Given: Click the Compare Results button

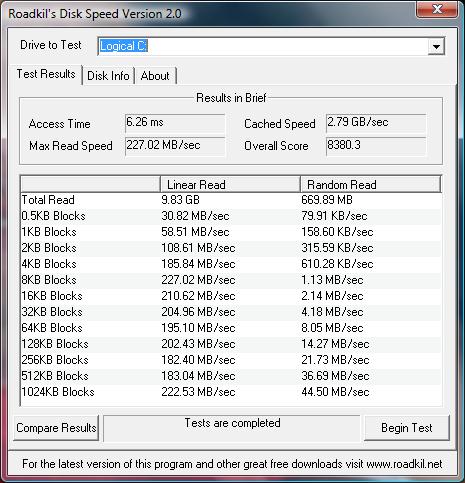Looking at the screenshot, I should (x=56, y=428).
